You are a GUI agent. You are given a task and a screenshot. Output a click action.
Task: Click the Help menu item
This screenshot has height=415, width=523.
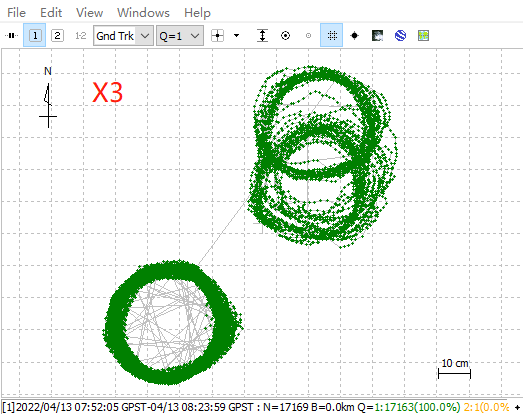(x=197, y=13)
